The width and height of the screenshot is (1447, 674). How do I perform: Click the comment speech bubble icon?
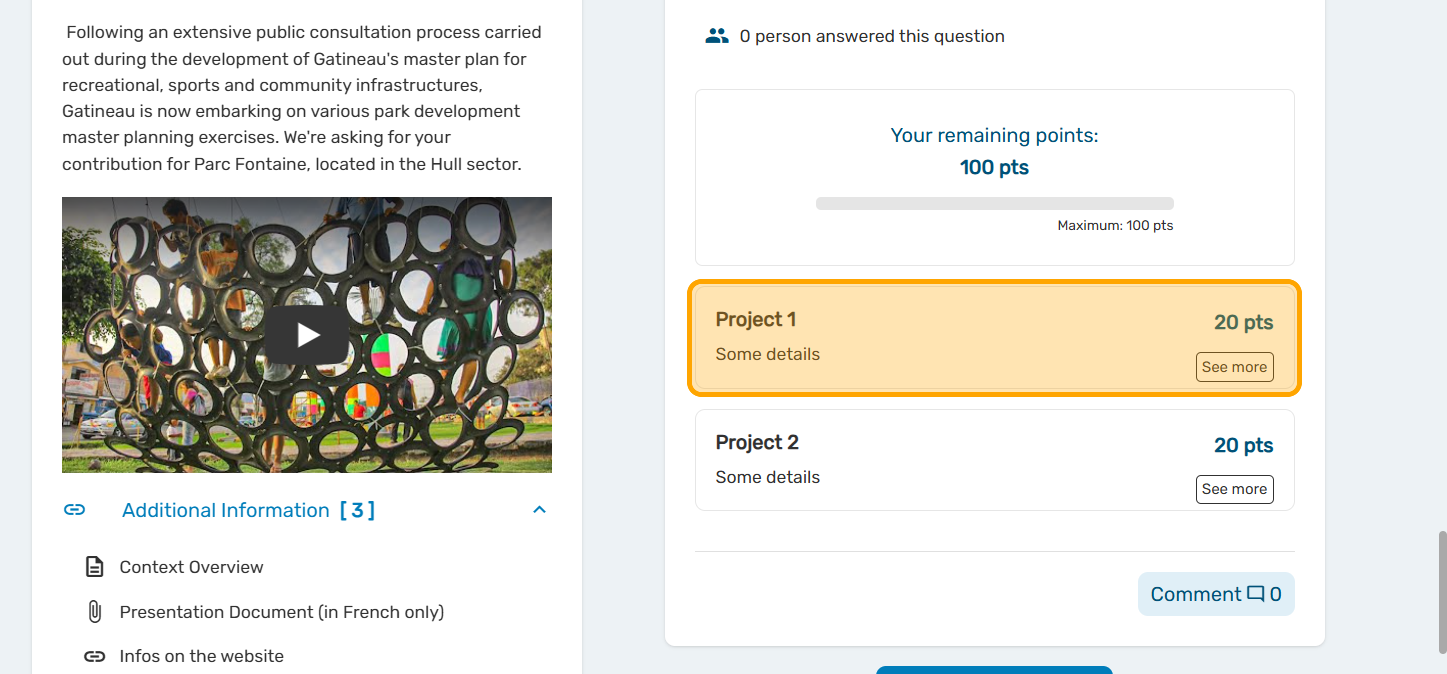point(1256,594)
